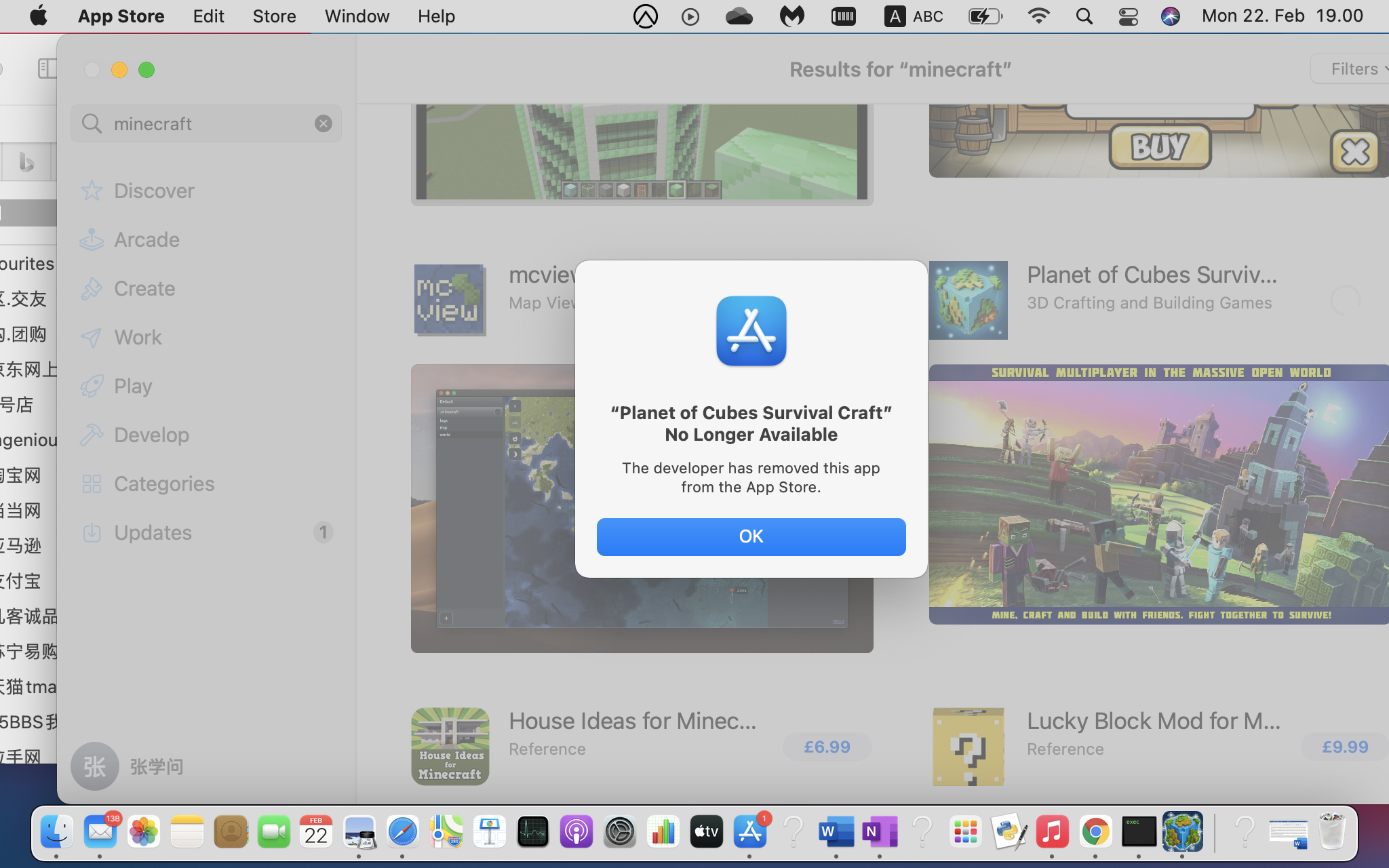The height and width of the screenshot is (868, 1389).
Task: Open the ABC input source menu
Action: (913, 16)
